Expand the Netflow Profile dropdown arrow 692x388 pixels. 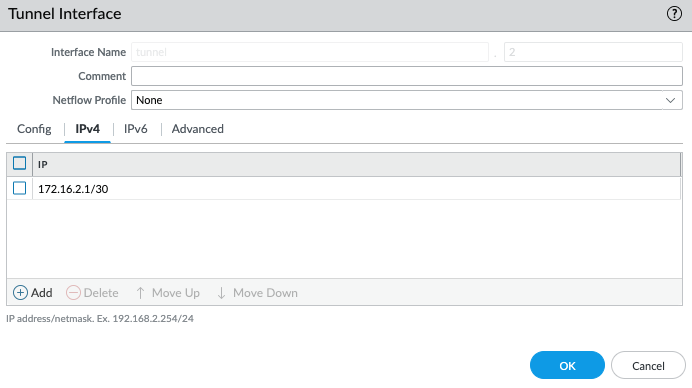pos(670,100)
